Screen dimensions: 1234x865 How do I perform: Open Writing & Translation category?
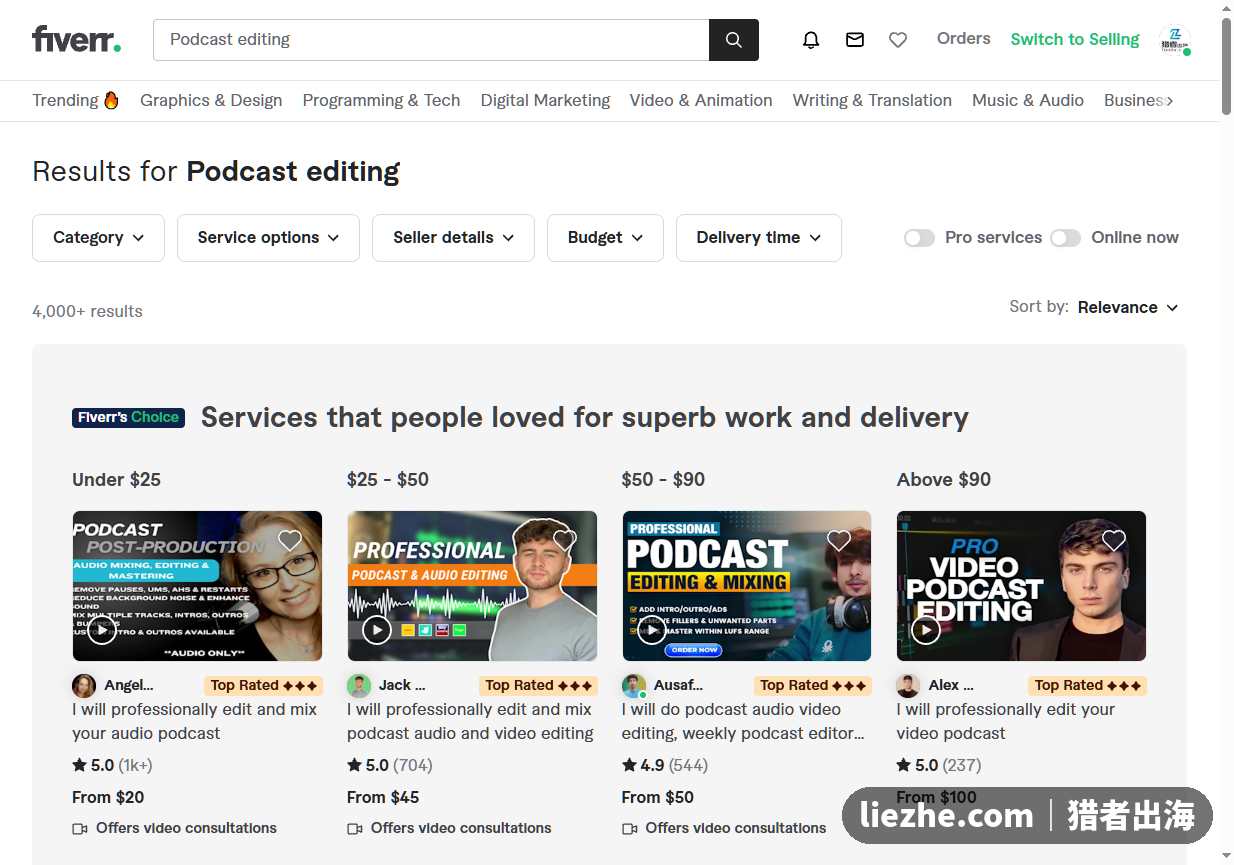872,100
